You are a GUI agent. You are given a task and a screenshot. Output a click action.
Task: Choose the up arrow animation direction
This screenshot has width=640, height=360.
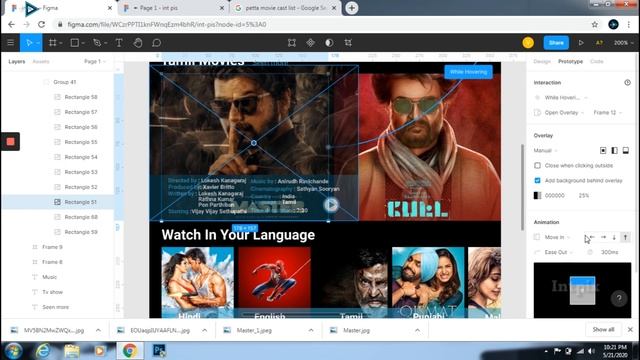click(x=625, y=237)
